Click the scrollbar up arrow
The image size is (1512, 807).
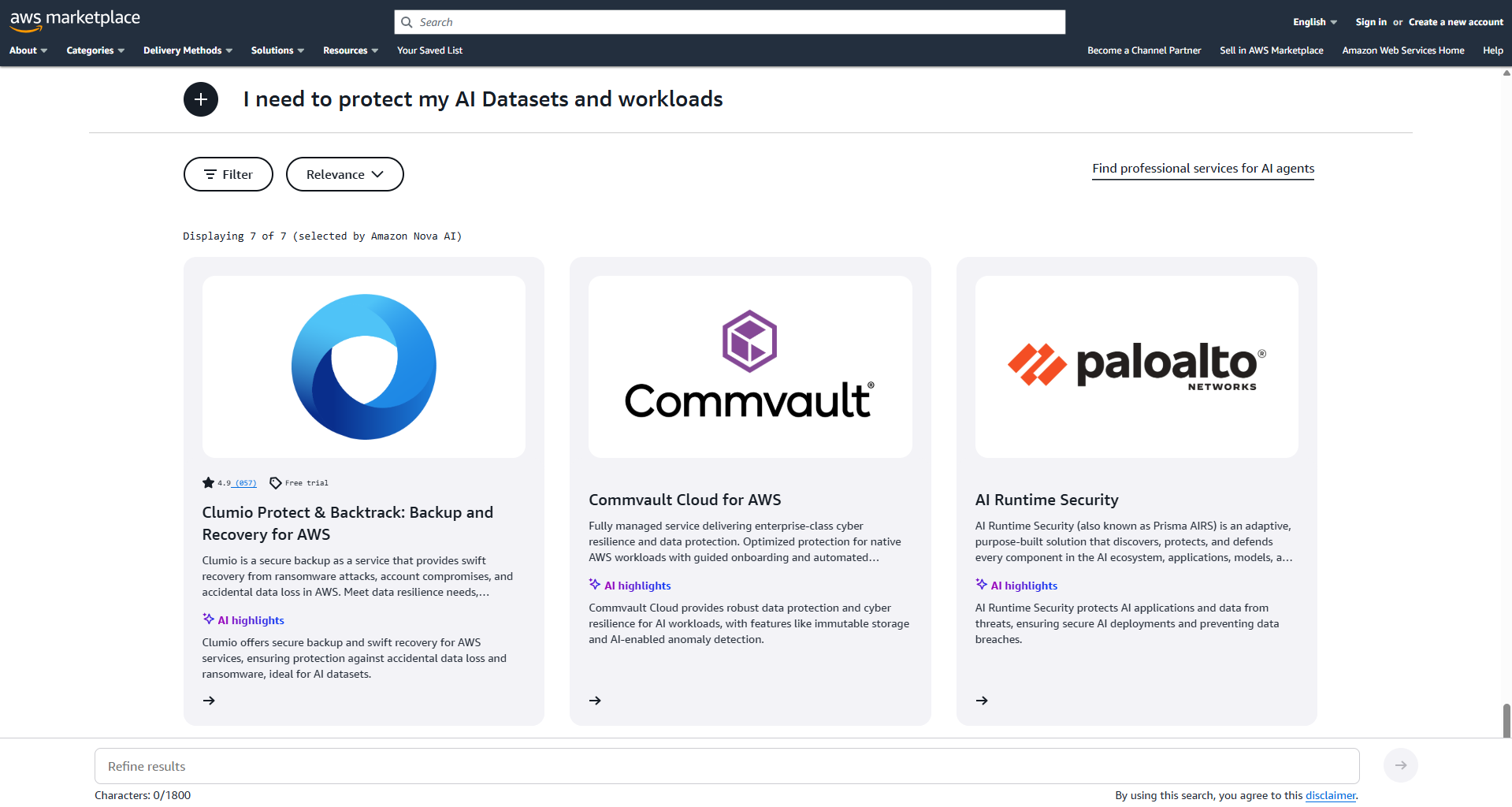click(x=1506, y=73)
